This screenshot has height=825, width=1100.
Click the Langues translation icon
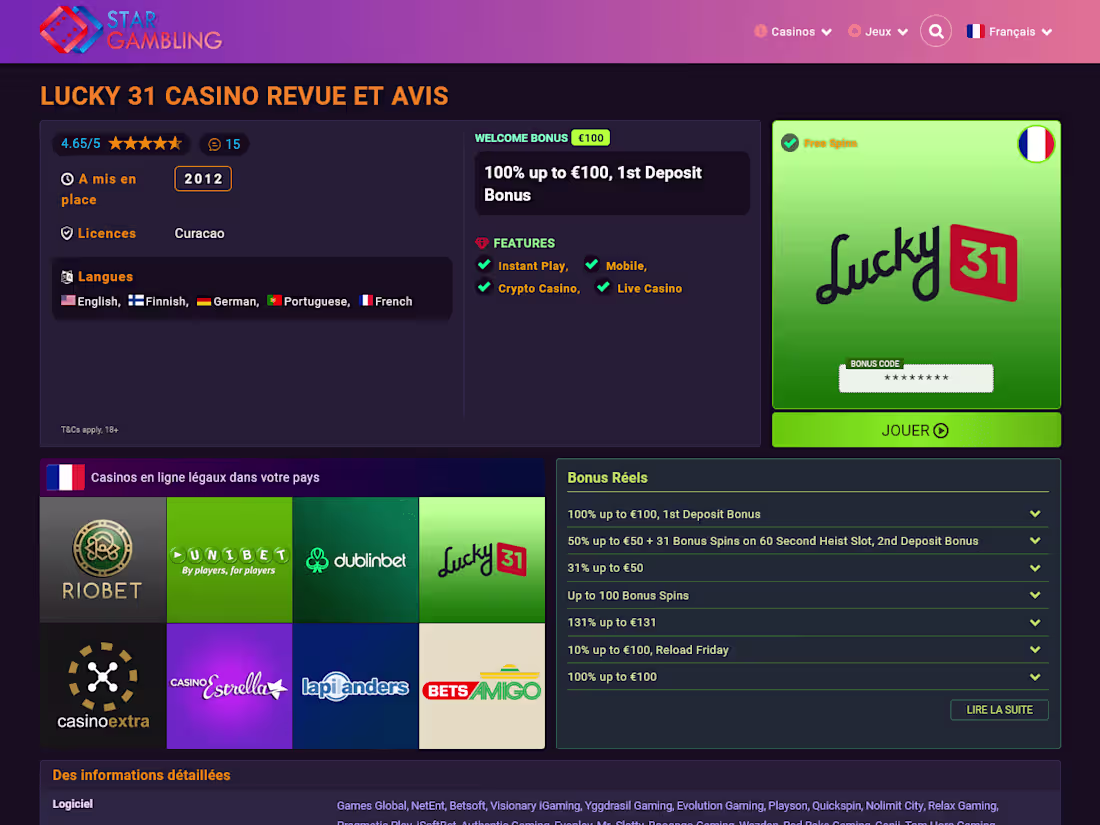[x=67, y=277]
